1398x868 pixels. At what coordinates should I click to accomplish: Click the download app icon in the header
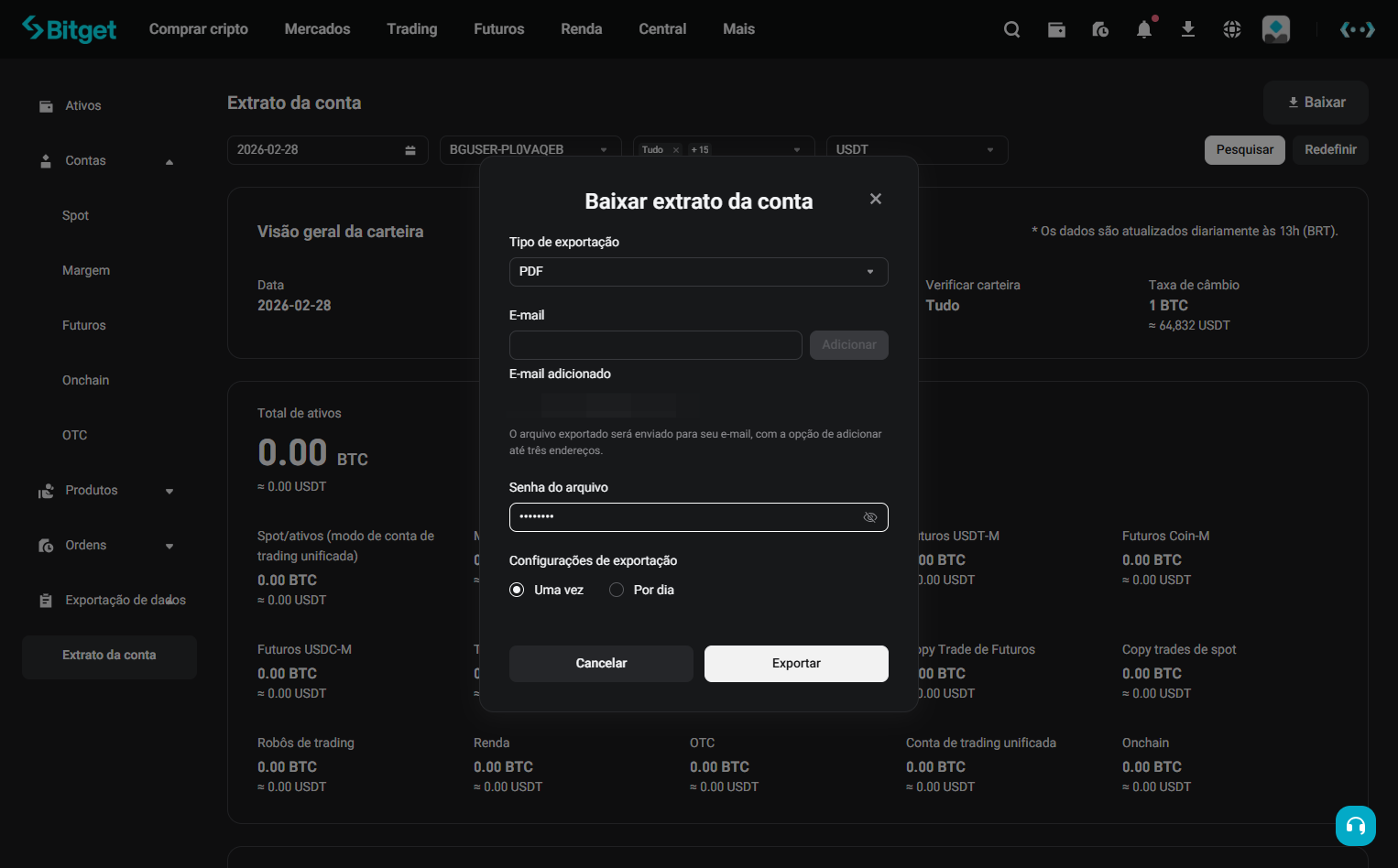click(1188, 29)
